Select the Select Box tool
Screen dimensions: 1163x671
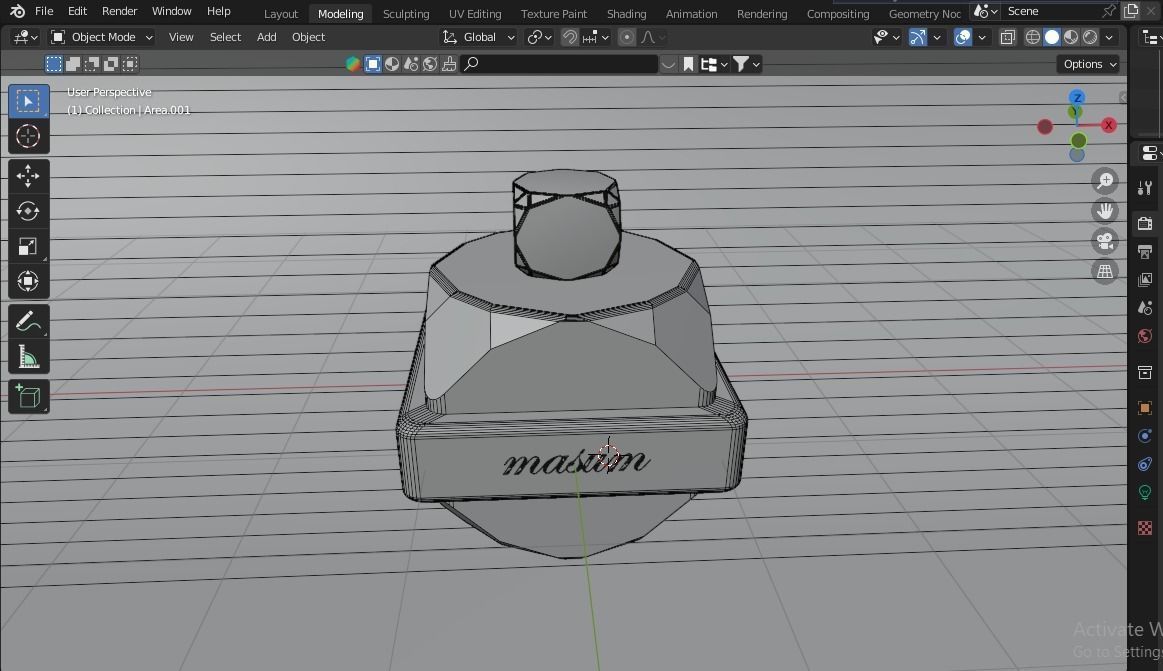28,101
